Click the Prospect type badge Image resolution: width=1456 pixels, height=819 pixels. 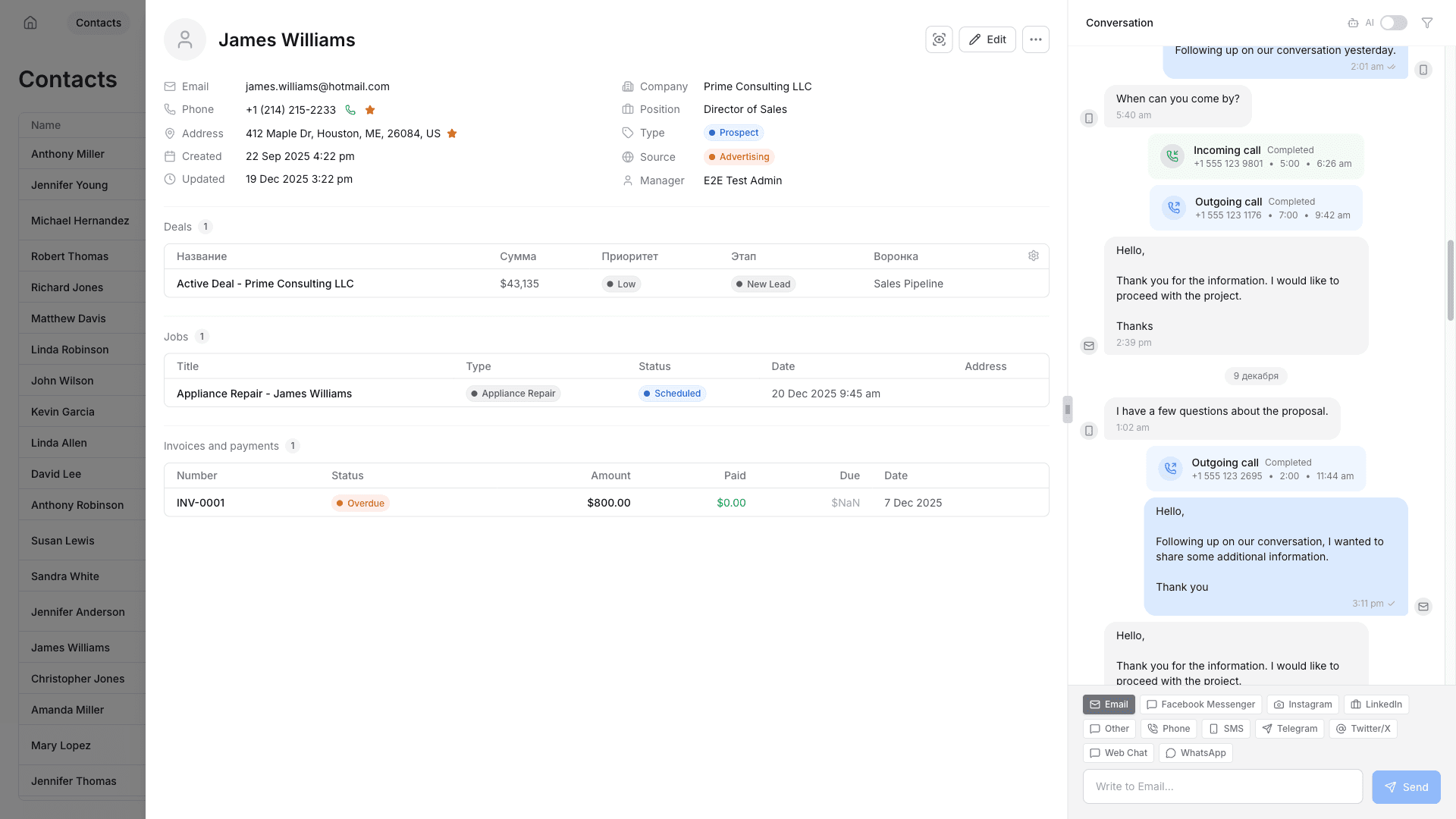pos(733,133)
